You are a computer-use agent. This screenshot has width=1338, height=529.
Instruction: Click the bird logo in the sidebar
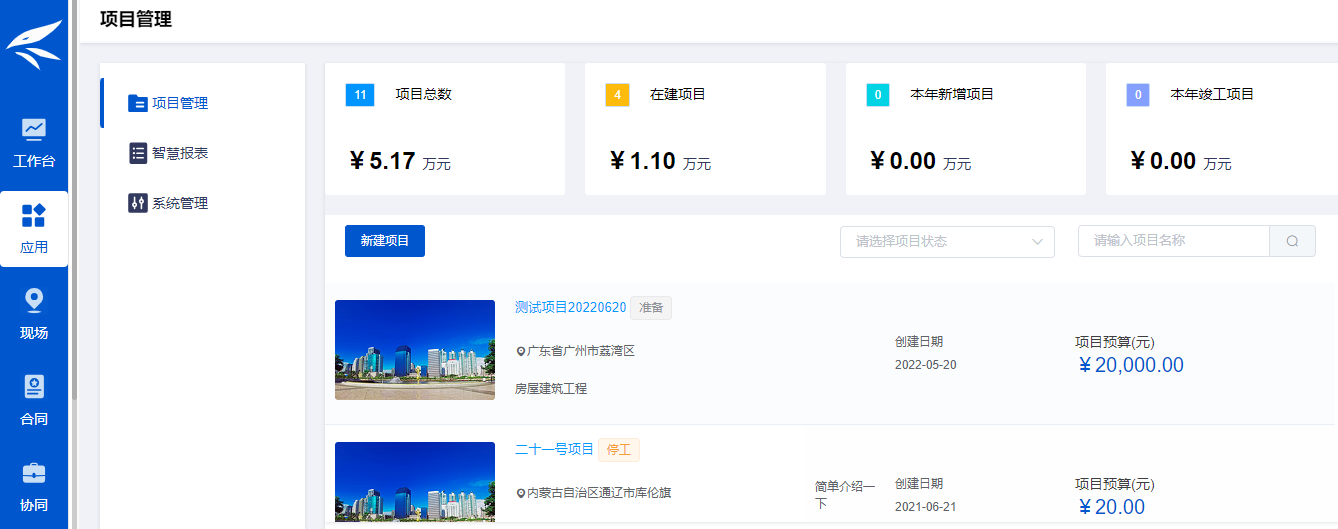click(x=34, y=45)
